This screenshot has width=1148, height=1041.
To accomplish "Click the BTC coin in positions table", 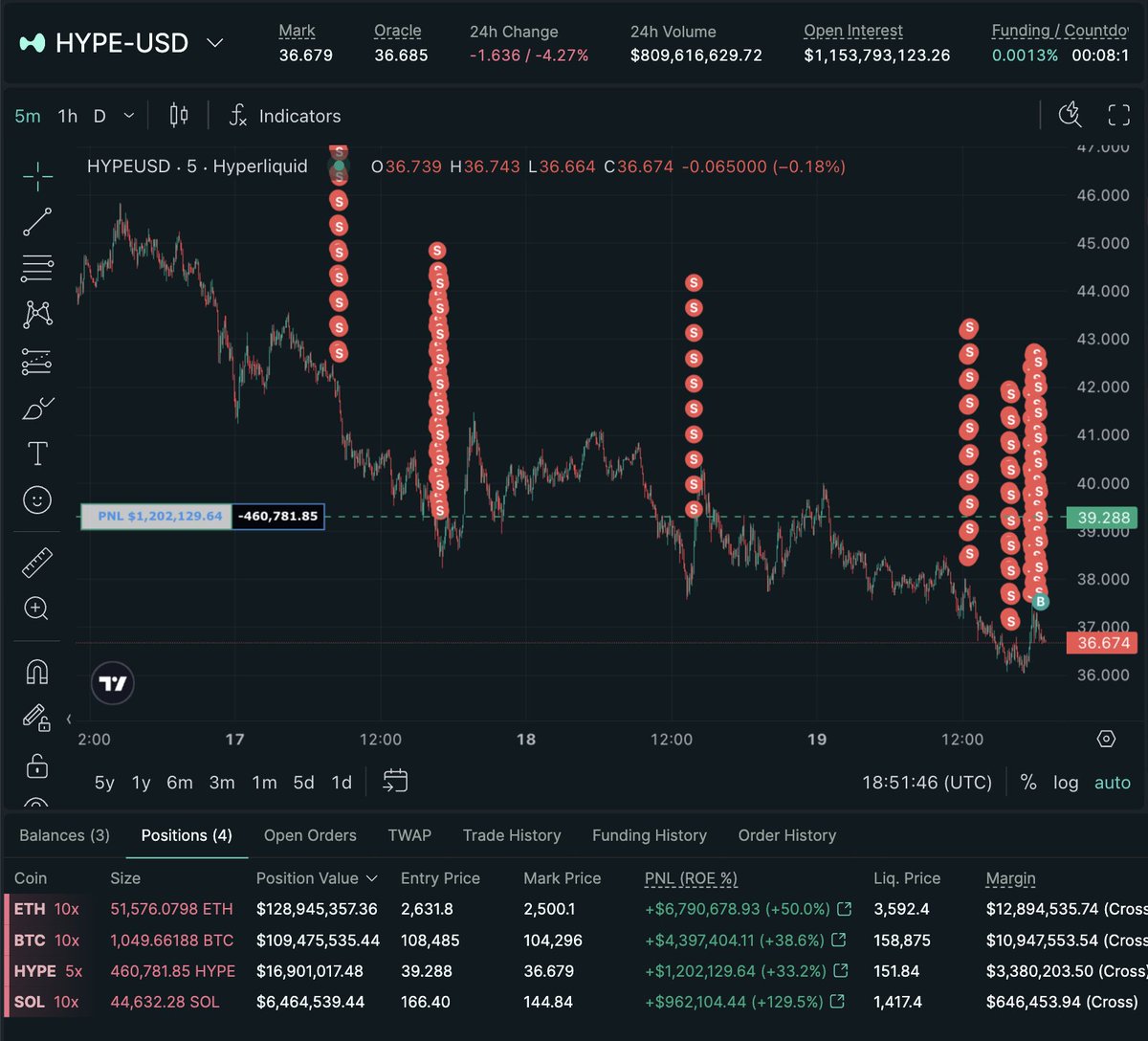I will coord(30,940).
